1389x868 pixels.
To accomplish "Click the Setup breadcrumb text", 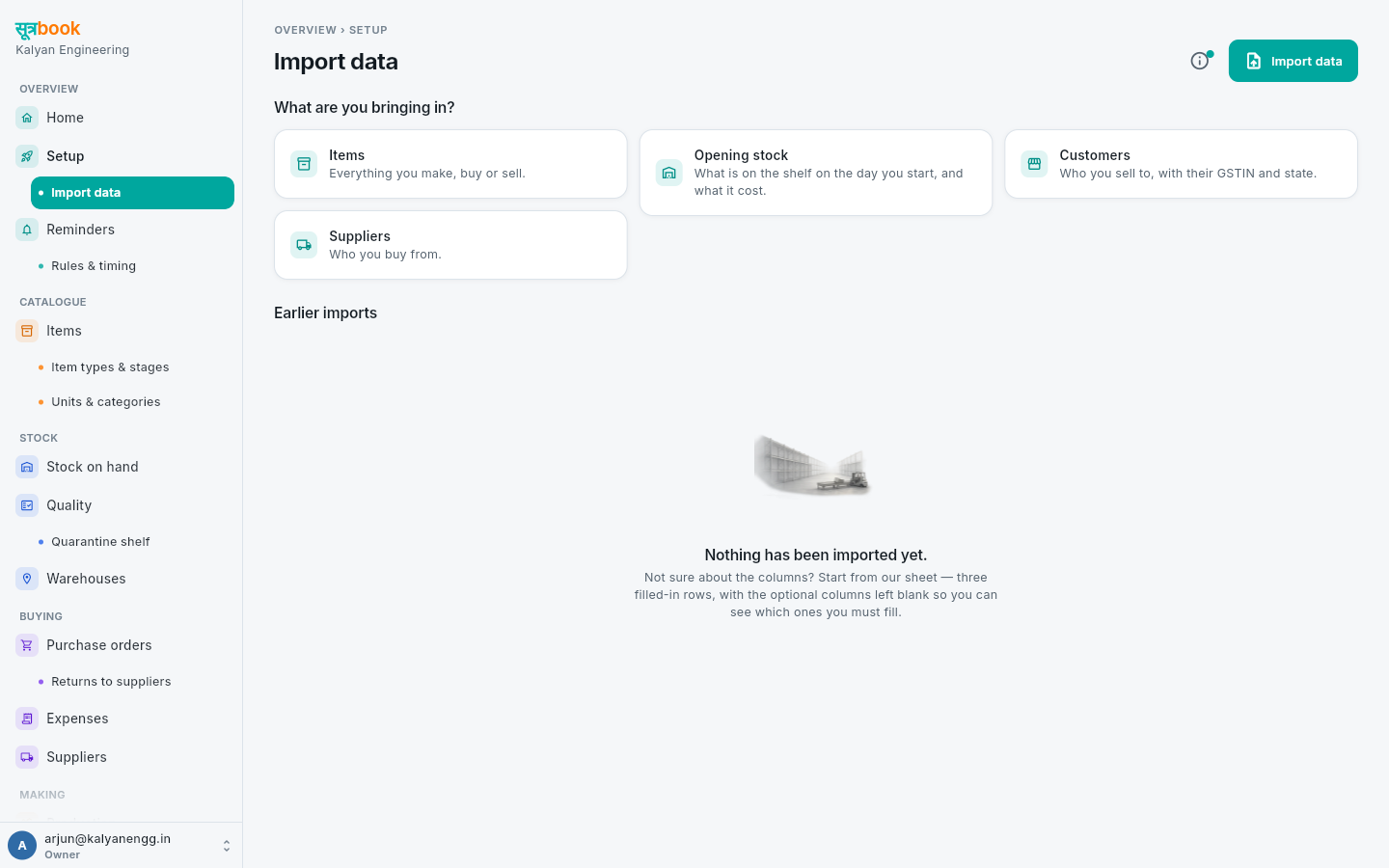I will [368, 30].
